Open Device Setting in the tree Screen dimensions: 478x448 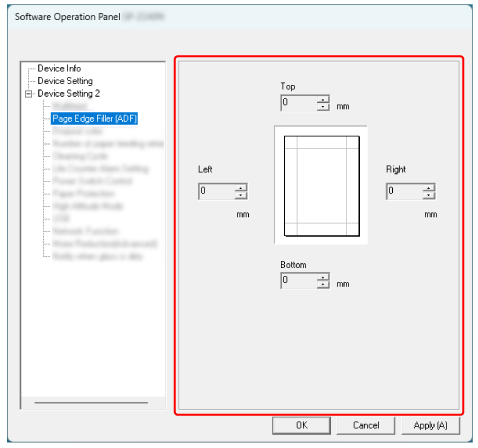coord(65,81)
